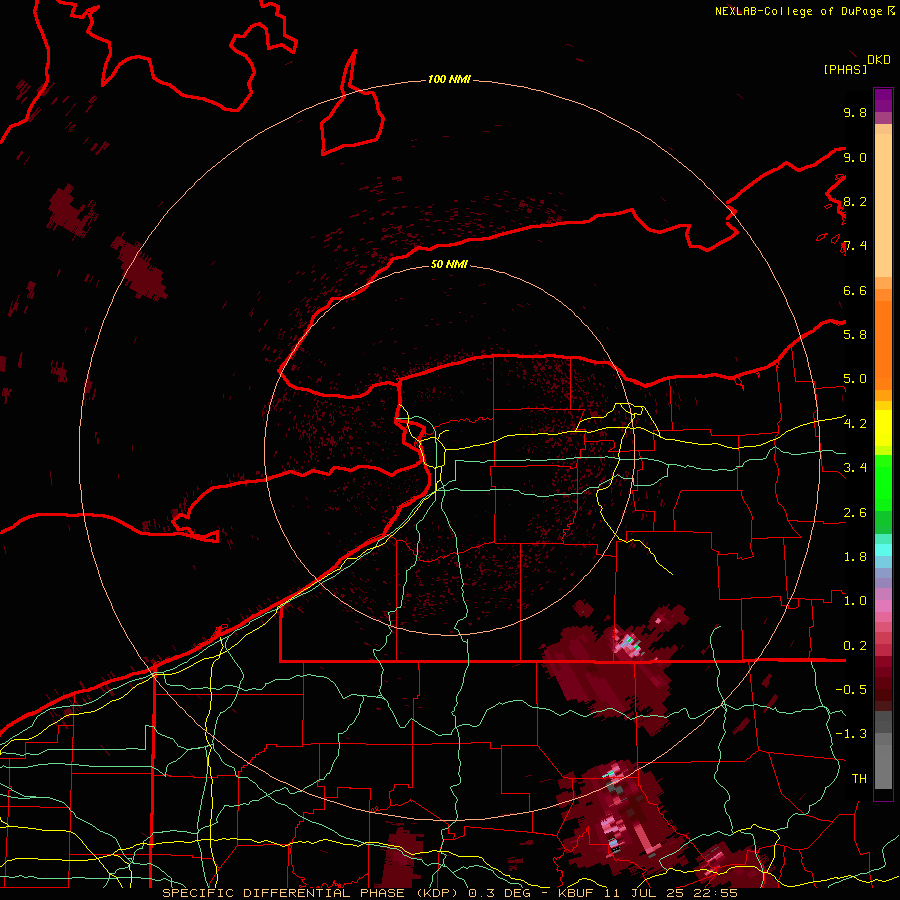Pick the pale peach band of the color bar
Screen dimensions: 900x900
tap(883, 205)
